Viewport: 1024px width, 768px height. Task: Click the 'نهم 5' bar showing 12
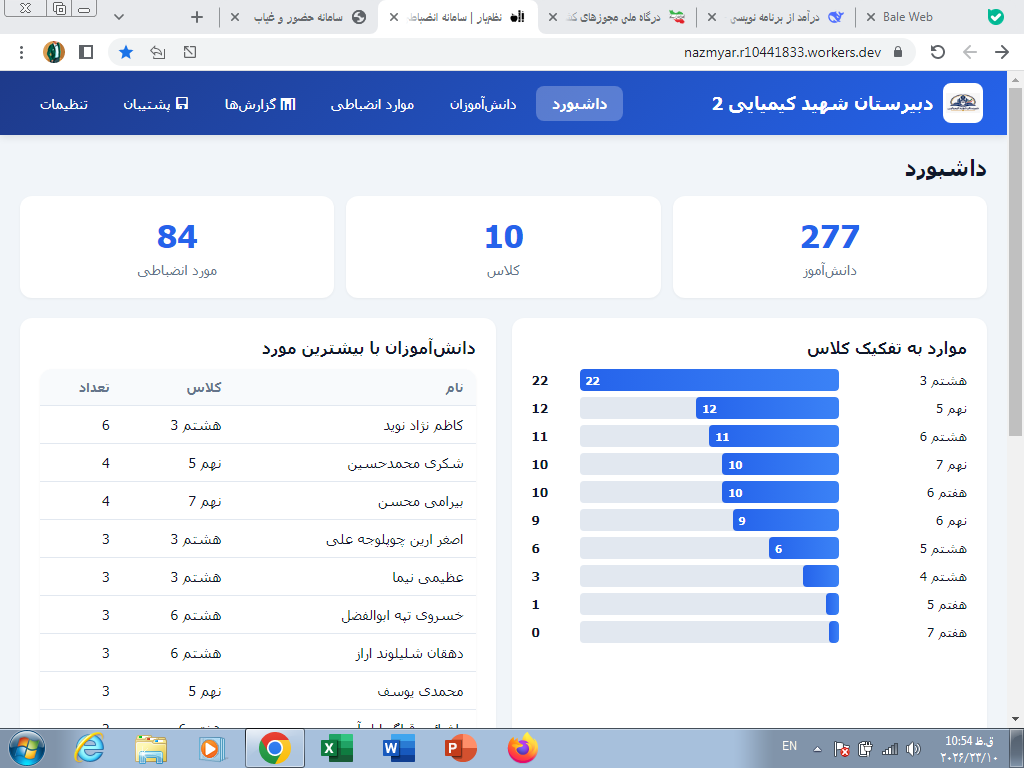(x=767, y=408)
